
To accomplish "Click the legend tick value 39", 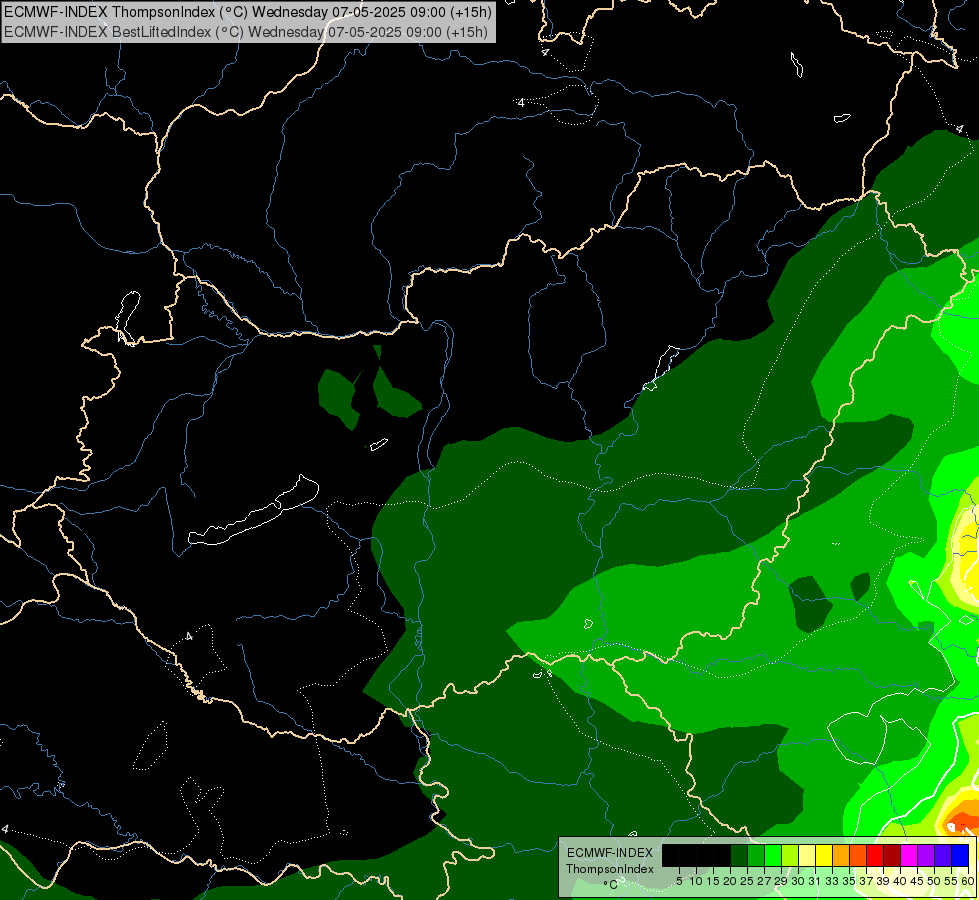I will [x=883, y=881].
